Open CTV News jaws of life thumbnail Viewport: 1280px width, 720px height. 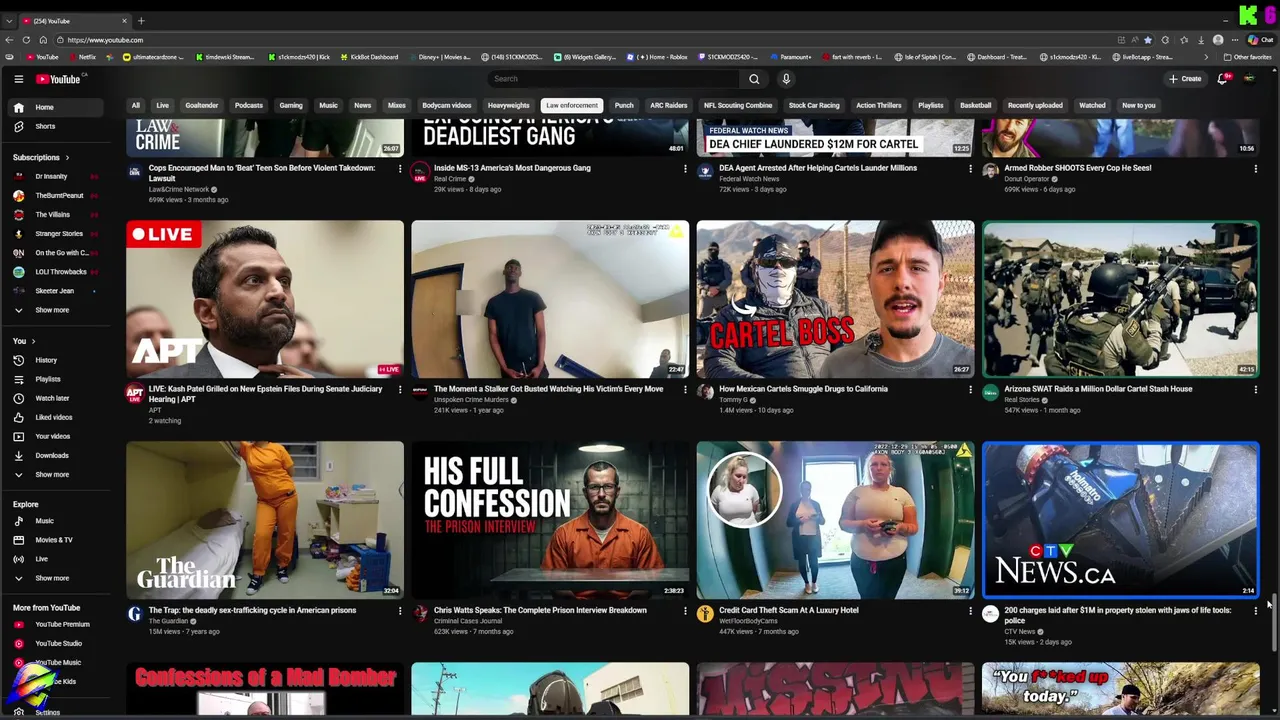1120,520
